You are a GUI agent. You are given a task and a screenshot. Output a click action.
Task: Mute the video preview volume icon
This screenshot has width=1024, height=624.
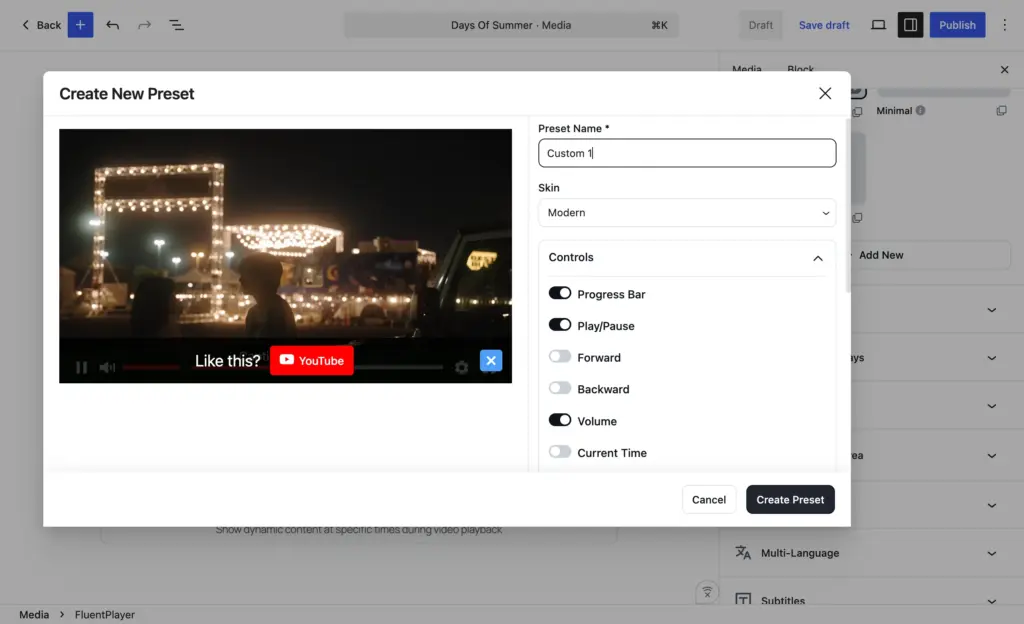click(107, 367)
